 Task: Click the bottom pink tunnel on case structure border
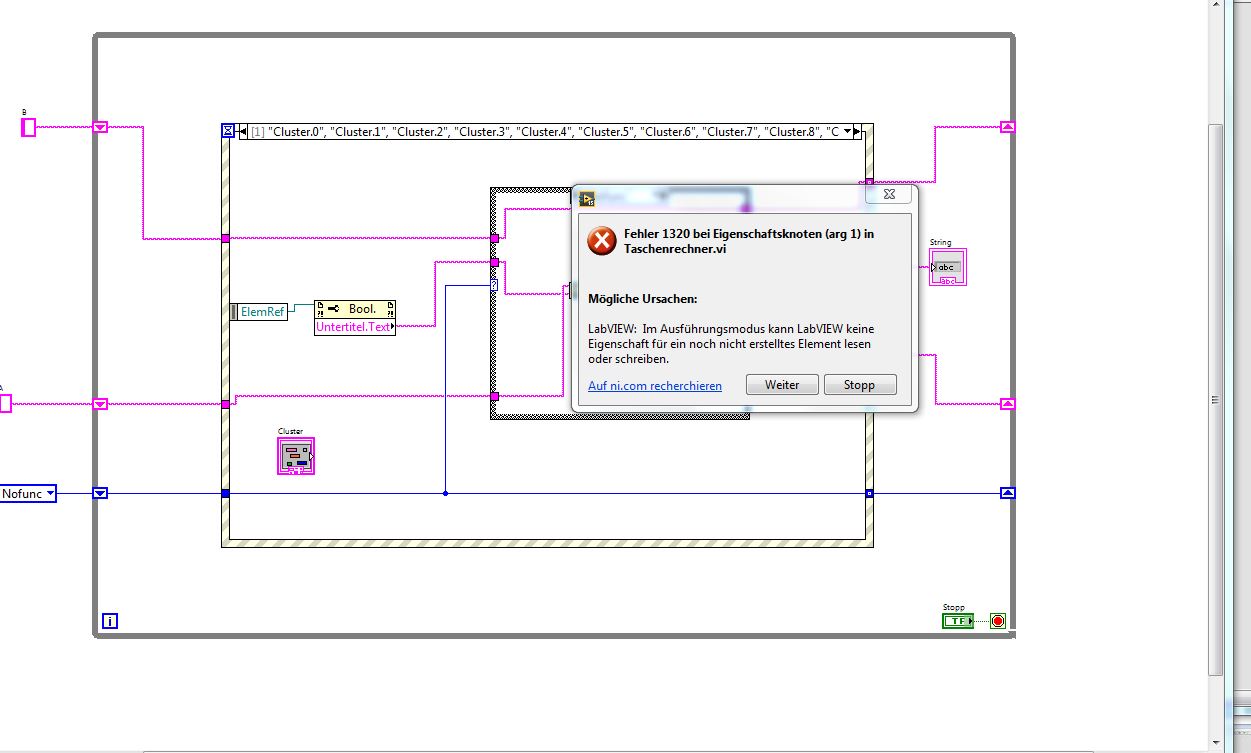(494, 396)
